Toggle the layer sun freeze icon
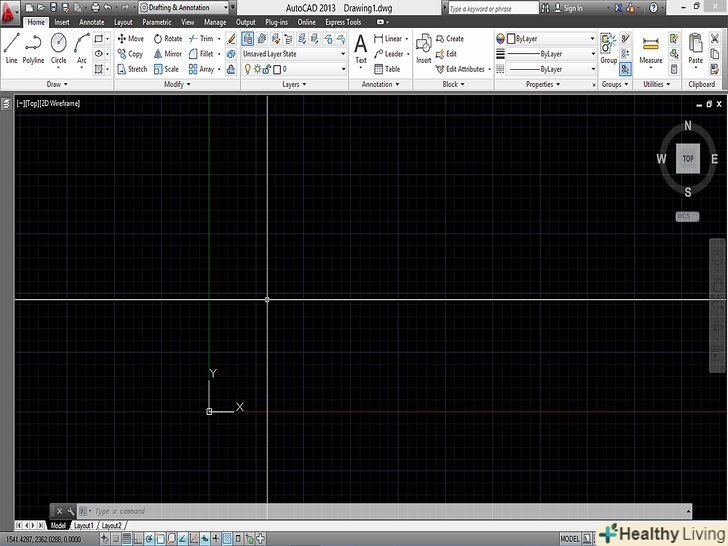The height and width of the screenshot is (546, 728). 258,69
